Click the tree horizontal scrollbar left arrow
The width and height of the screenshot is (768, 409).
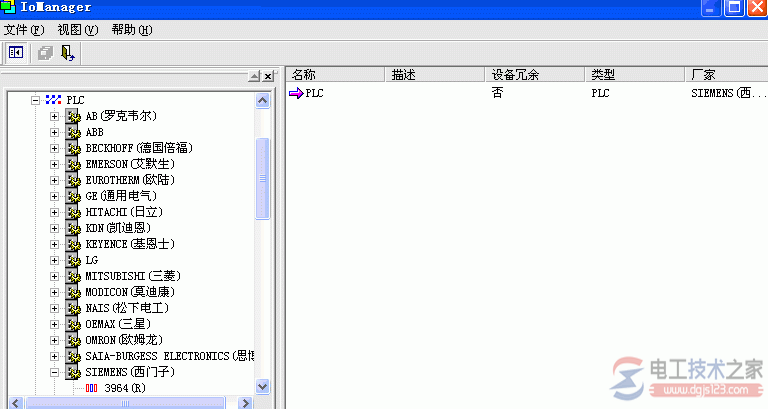tap(15, 403)
